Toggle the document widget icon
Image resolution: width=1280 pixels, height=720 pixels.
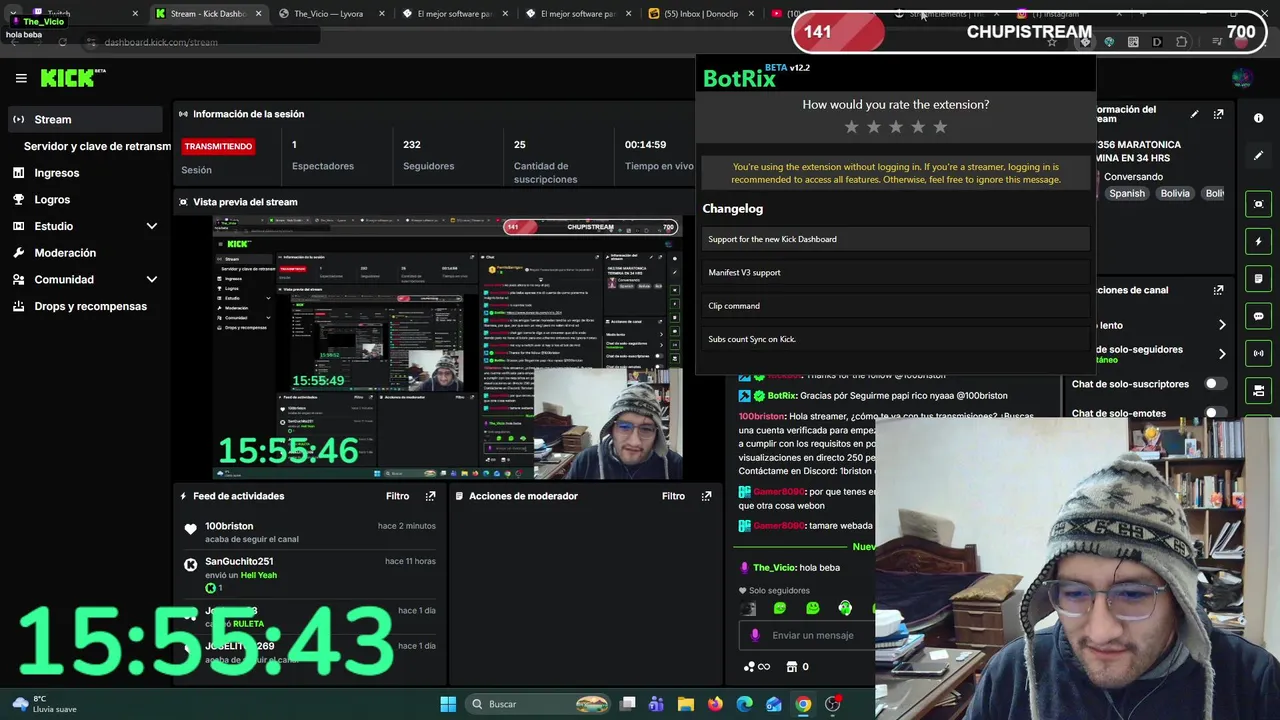tap(1258, 279)
